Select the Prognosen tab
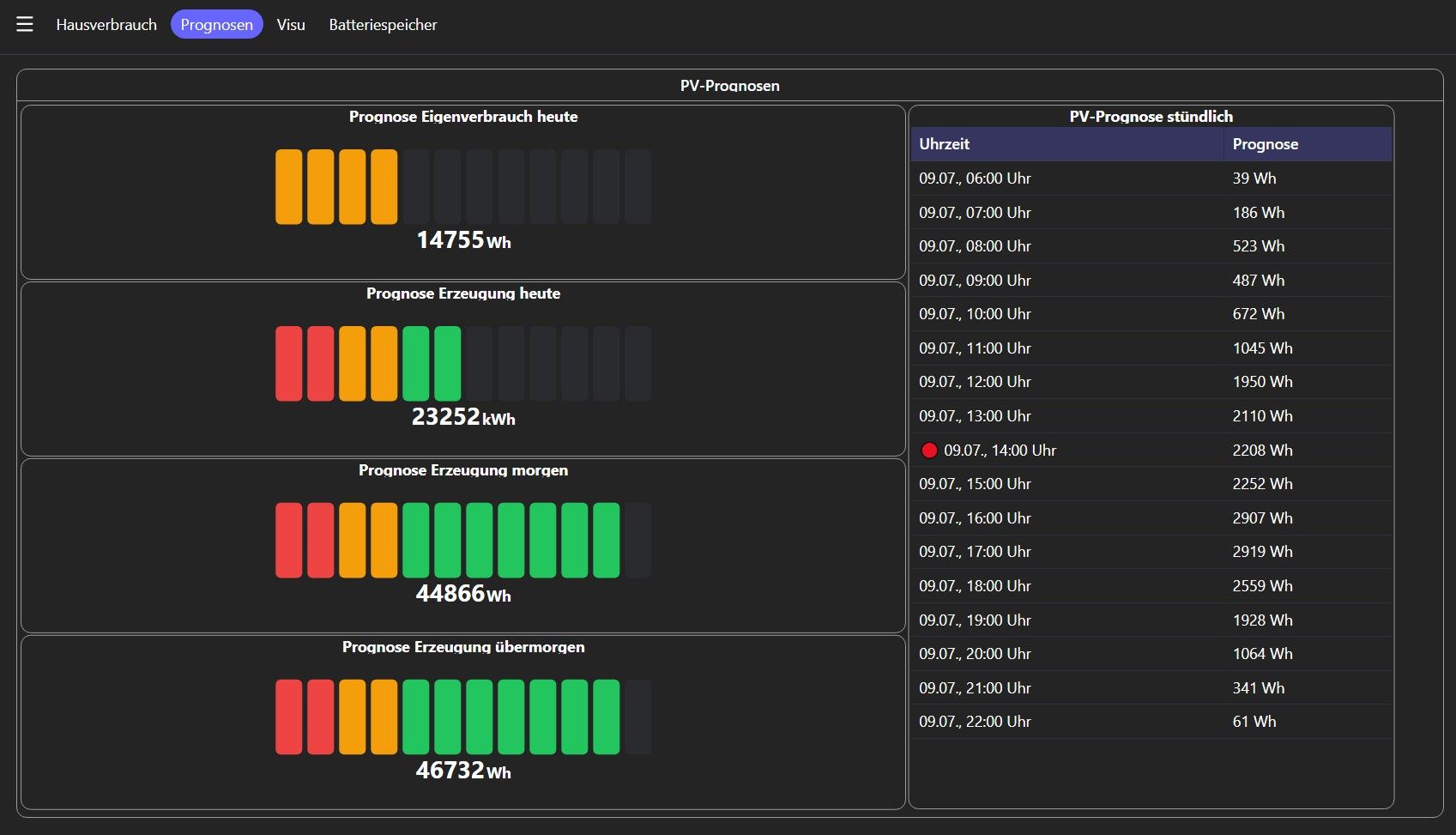Viewport: 1456px width, 835px height. pos(217,25)
